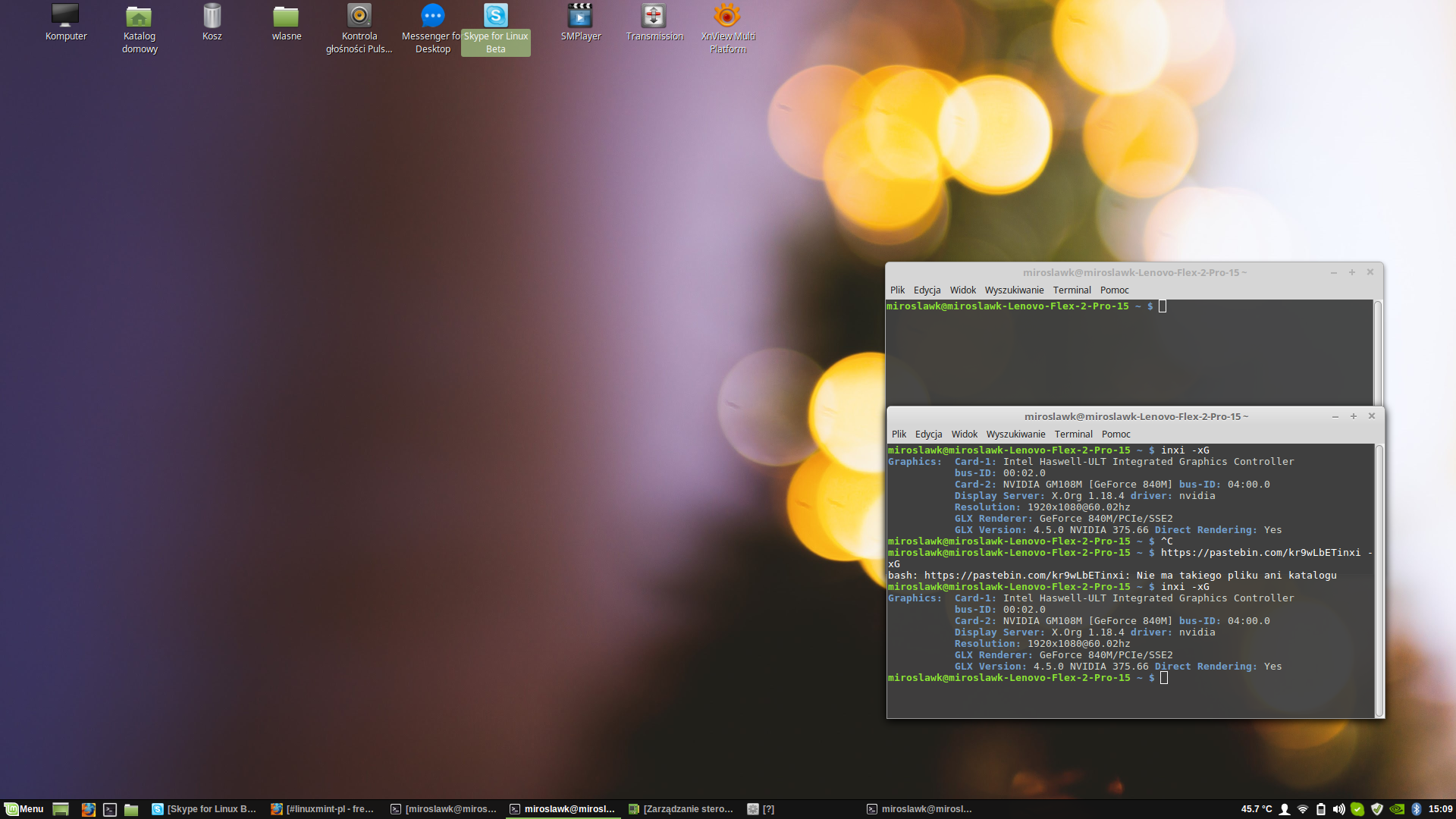Select the wlasne folder on the desktop
1456x819 pixels.
pos(287,22)
